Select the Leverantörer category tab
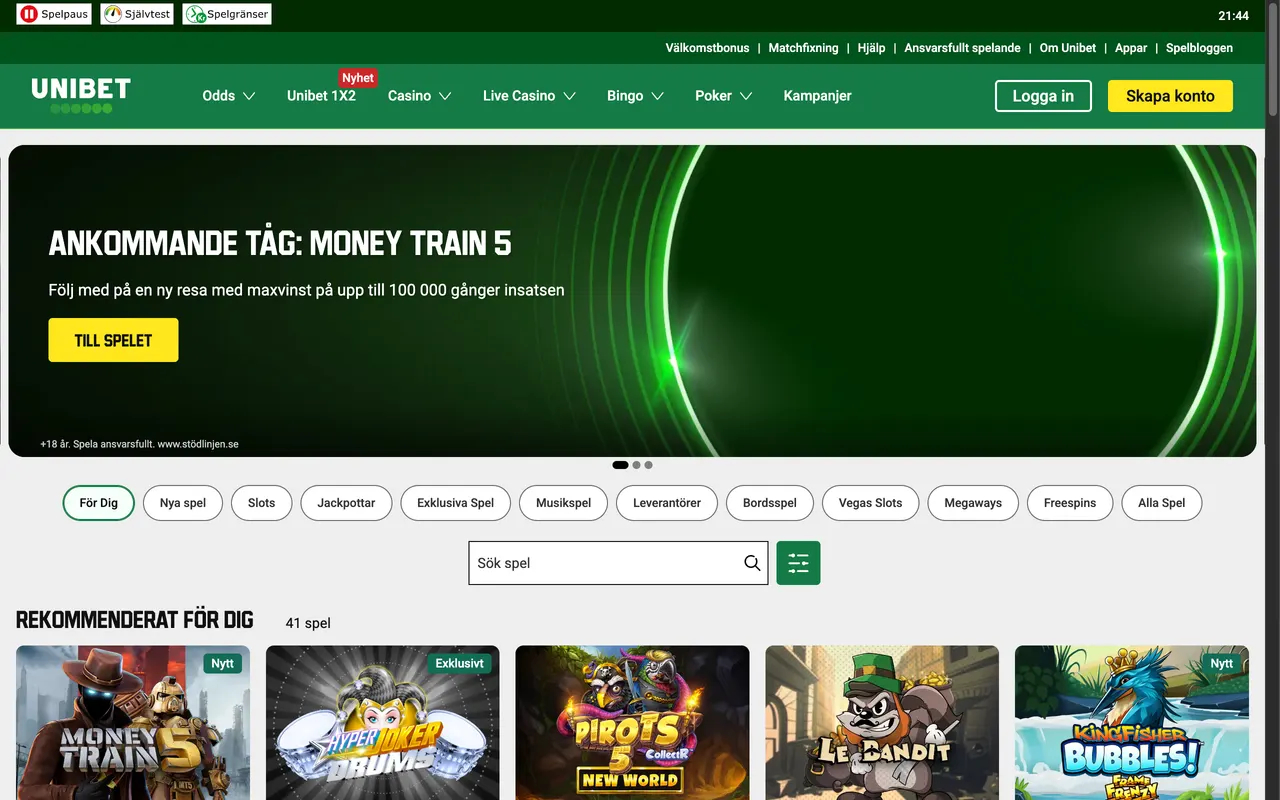 click(667, 503)
